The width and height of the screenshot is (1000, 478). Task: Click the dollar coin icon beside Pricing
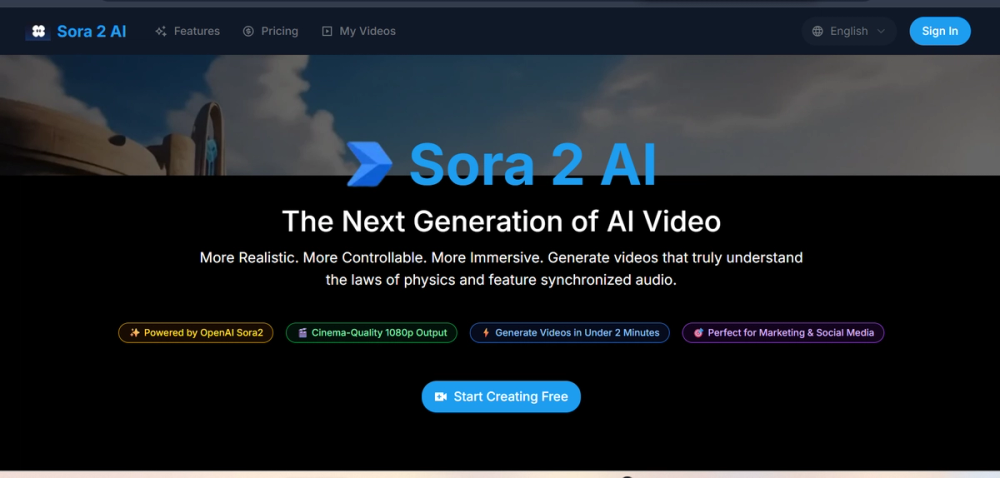point(248,31)
